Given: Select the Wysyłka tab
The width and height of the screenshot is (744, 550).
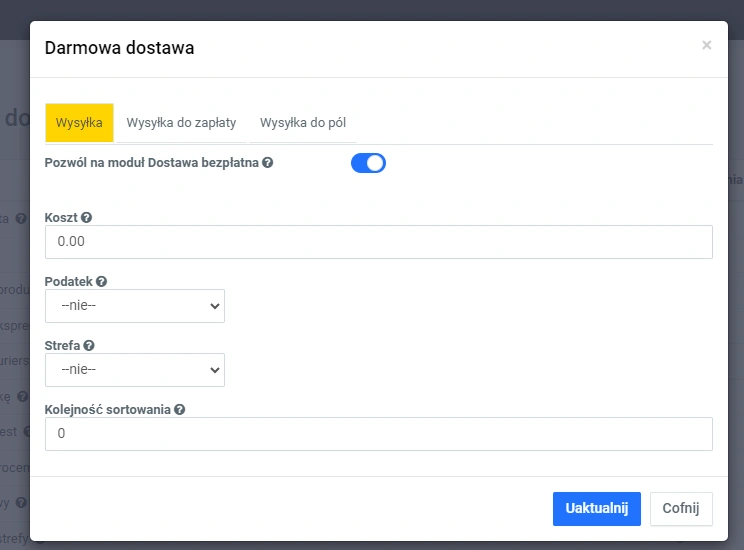Looking at the screenshot, I should (x=79, y=123).
